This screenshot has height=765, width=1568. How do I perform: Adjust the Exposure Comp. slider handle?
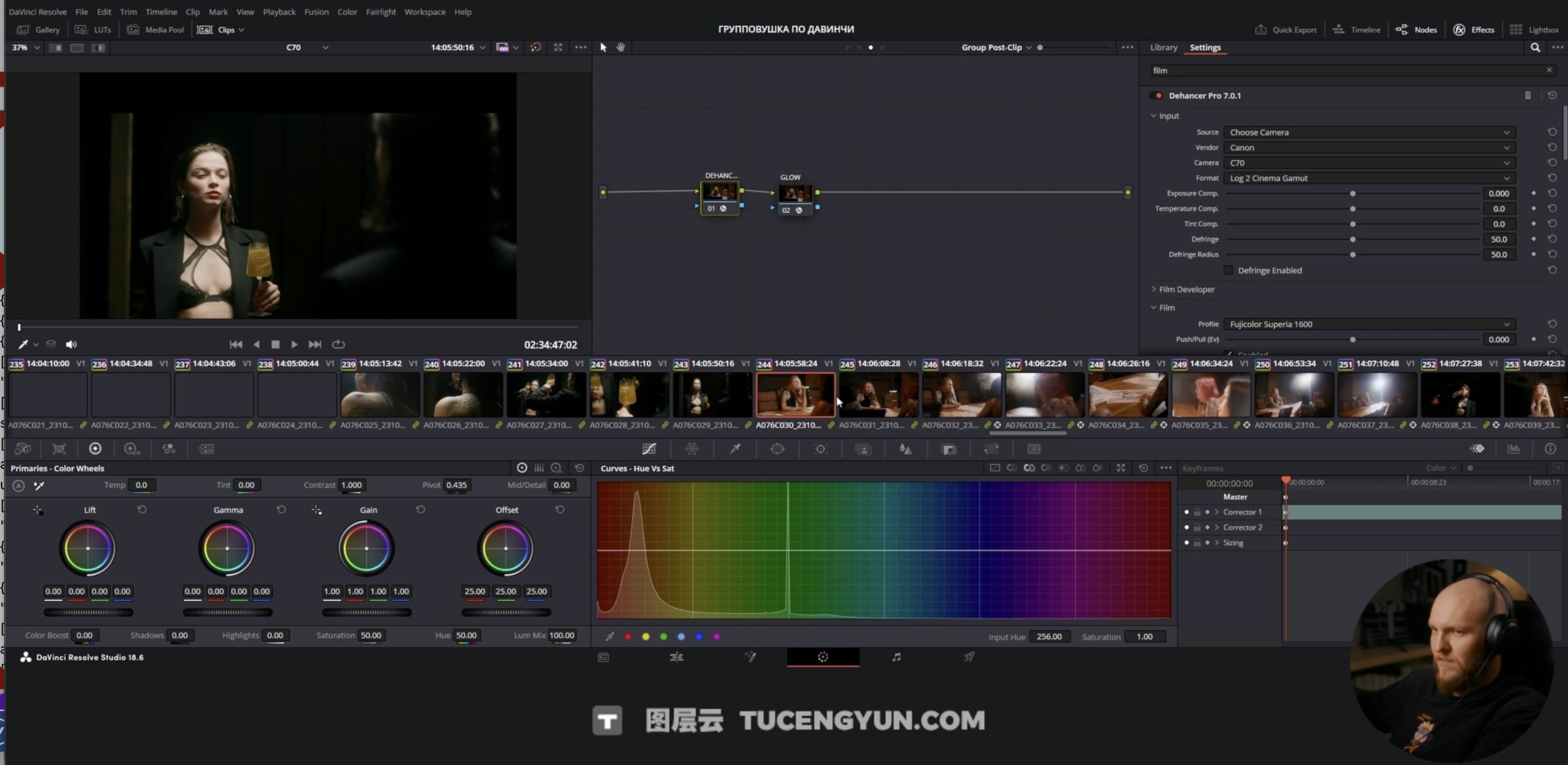click(x=1352, y=194)
